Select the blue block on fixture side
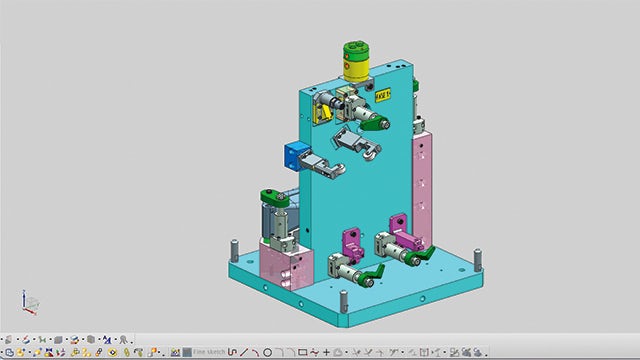This screenshot has width=640, height=360. (x=296, y=156)
